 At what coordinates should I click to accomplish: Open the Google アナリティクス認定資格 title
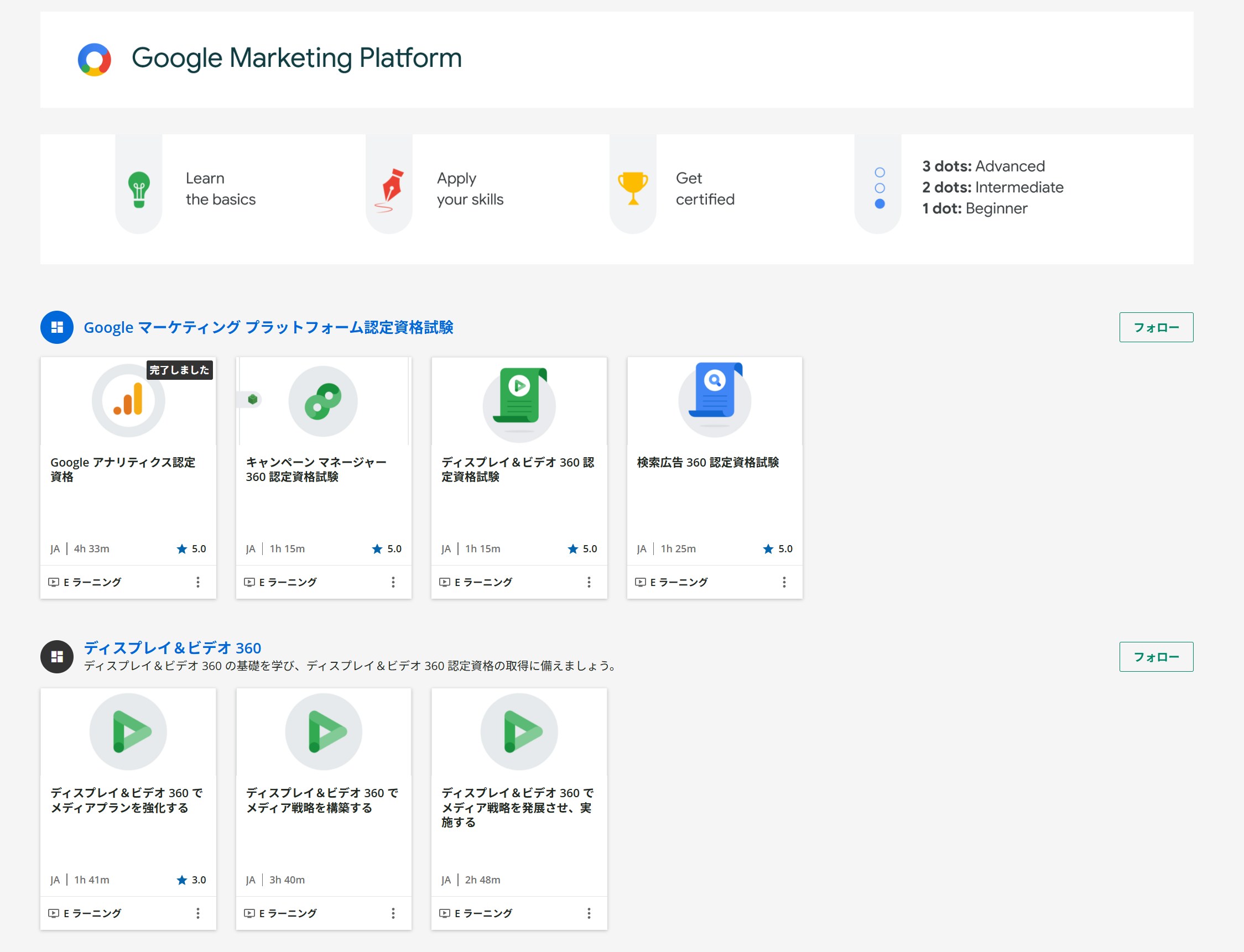123,469
